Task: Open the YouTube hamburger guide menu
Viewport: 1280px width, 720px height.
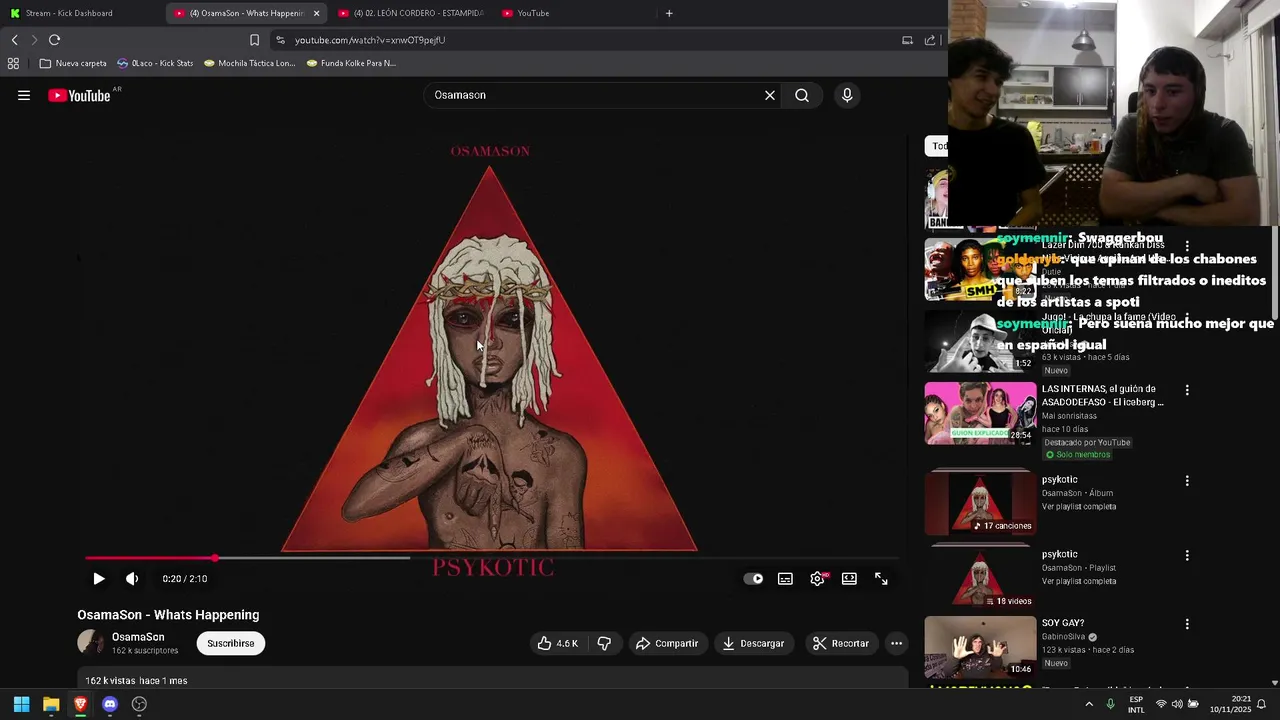Action: 24,95
